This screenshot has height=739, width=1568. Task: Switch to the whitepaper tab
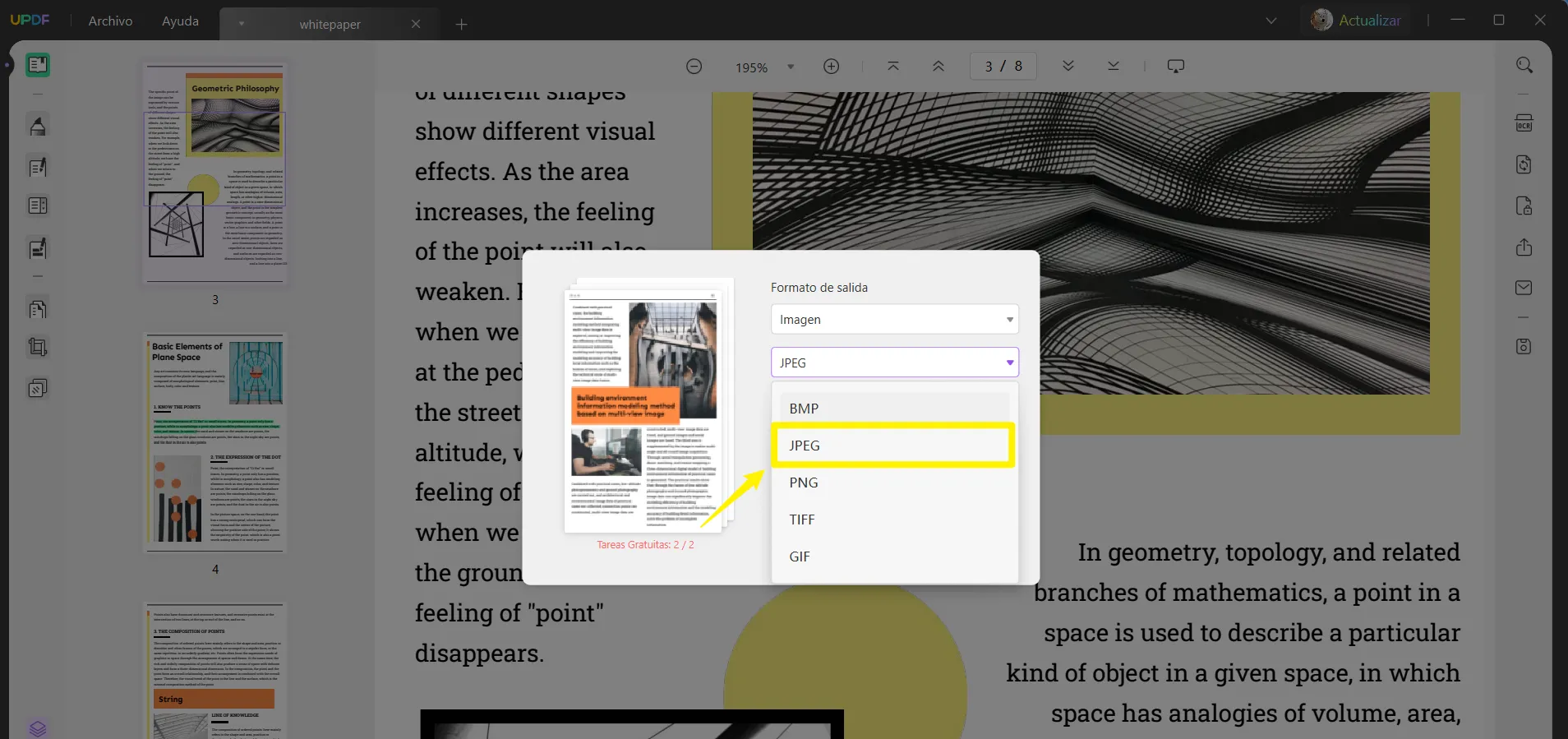330,25
